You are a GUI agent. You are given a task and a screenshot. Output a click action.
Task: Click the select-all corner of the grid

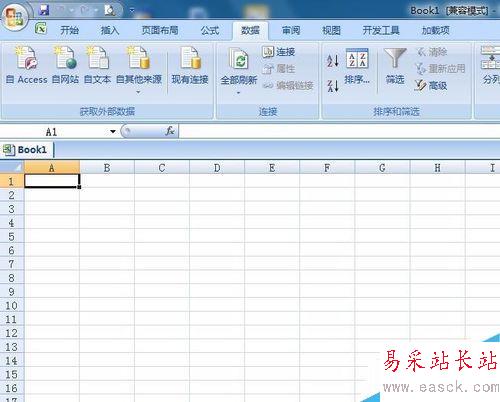(x=12, y=167)
